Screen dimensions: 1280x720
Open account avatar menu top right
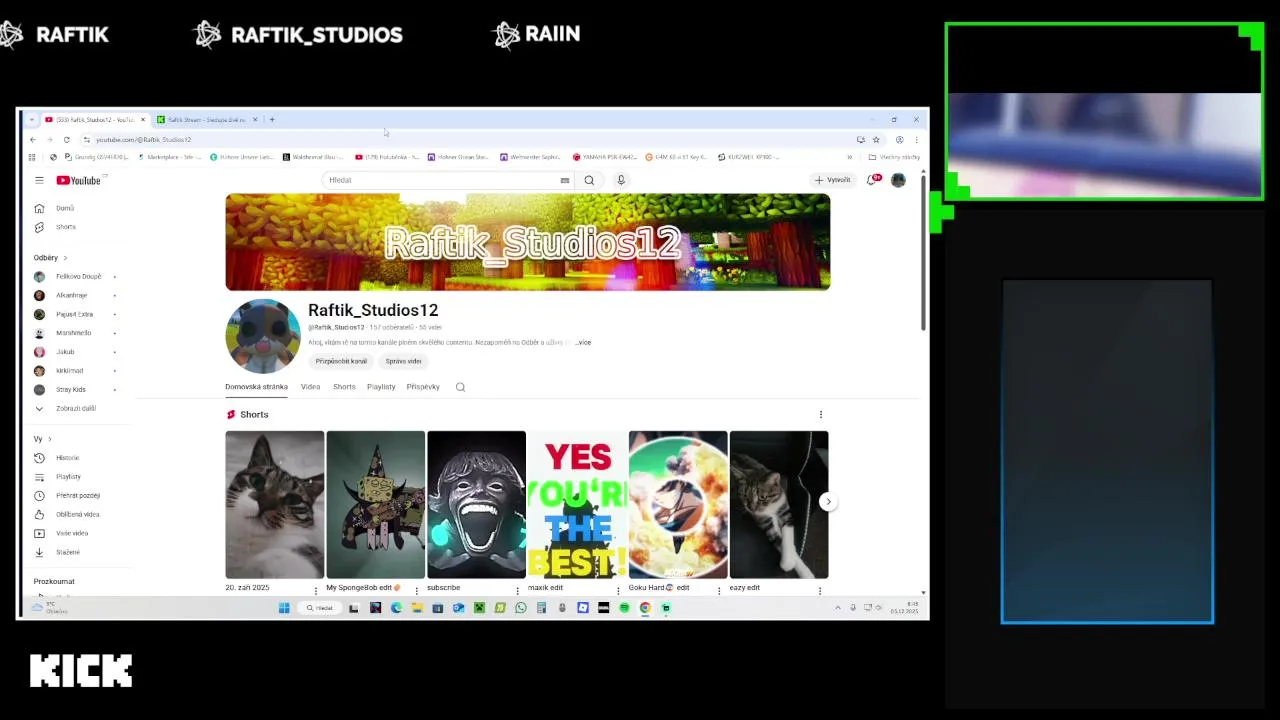click(x=898, y=180)
